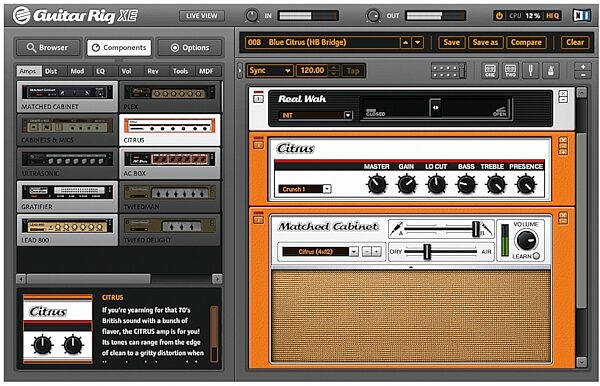Enable LEARN in Matched Cabinet
The image size is (600, 386).
coord(536,256)
